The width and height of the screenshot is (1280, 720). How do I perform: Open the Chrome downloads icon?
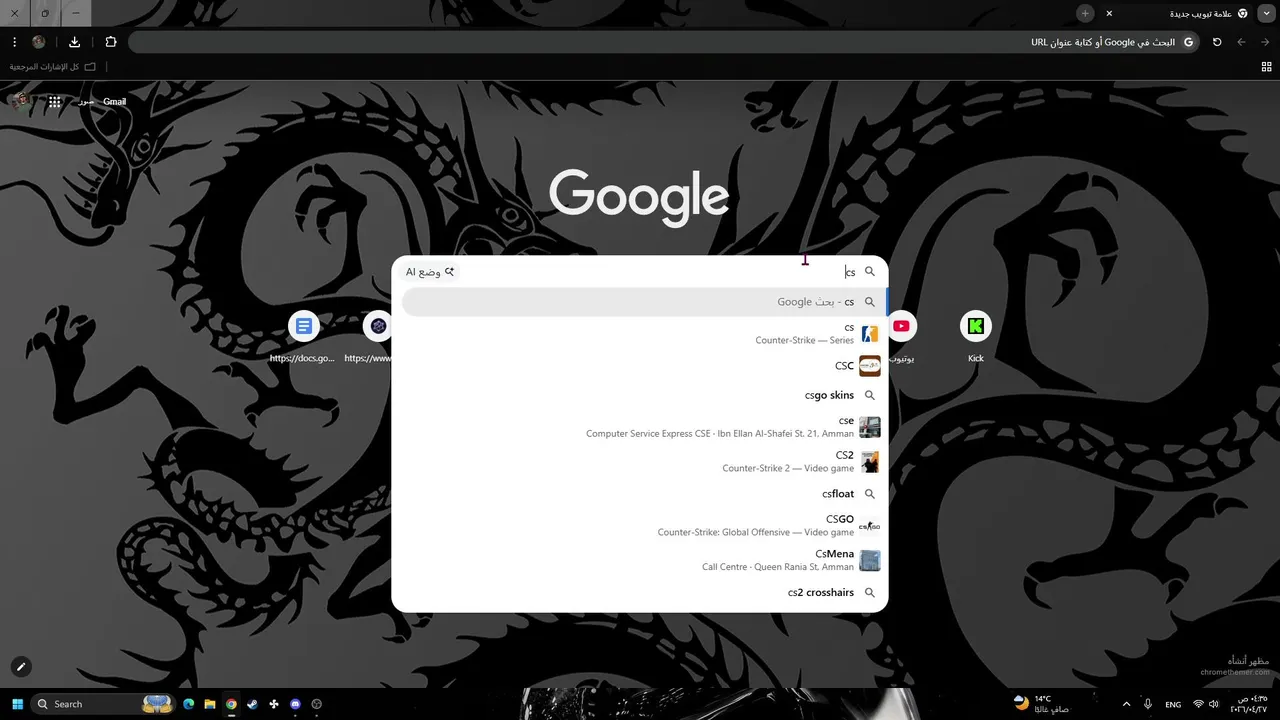click(x=75, y=42)
